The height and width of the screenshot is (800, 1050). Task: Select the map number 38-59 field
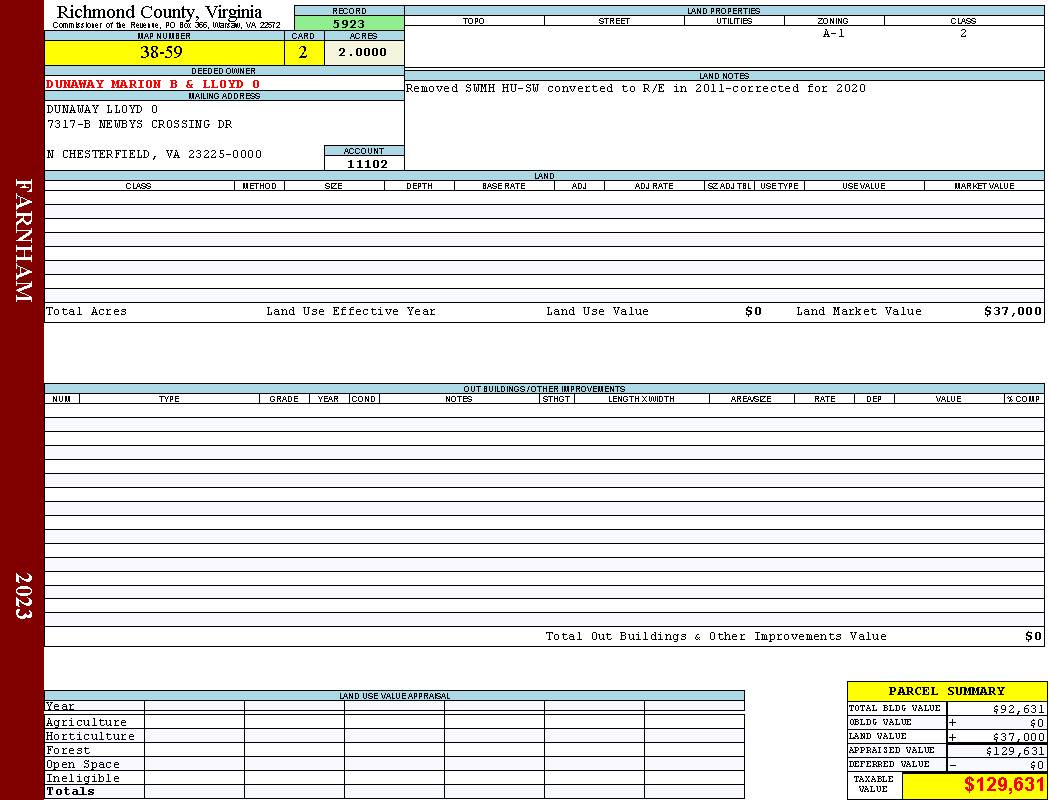click(x=164, y=52)
